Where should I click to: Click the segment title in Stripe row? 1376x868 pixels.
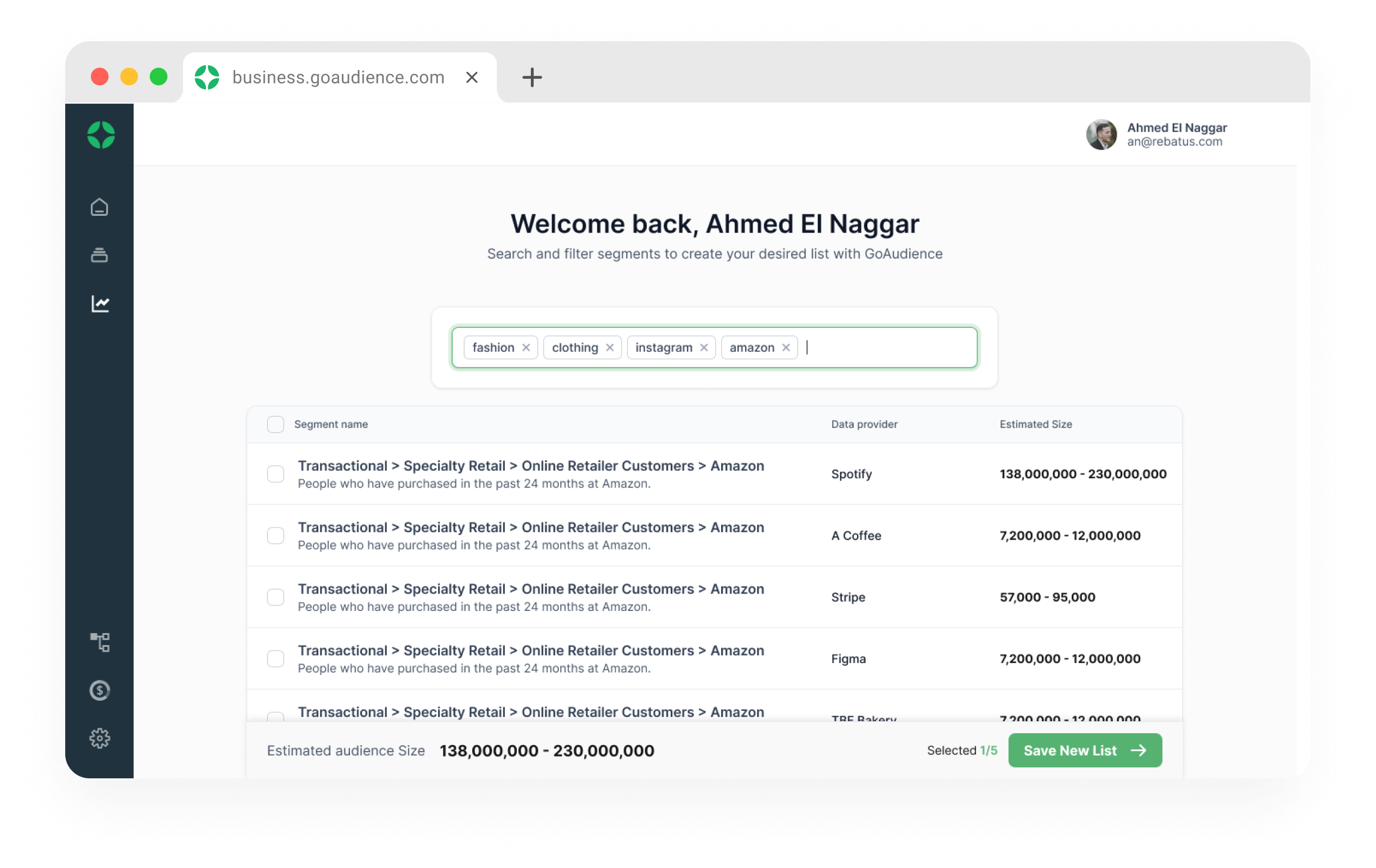pyautogui.click(x=531, y=589)
